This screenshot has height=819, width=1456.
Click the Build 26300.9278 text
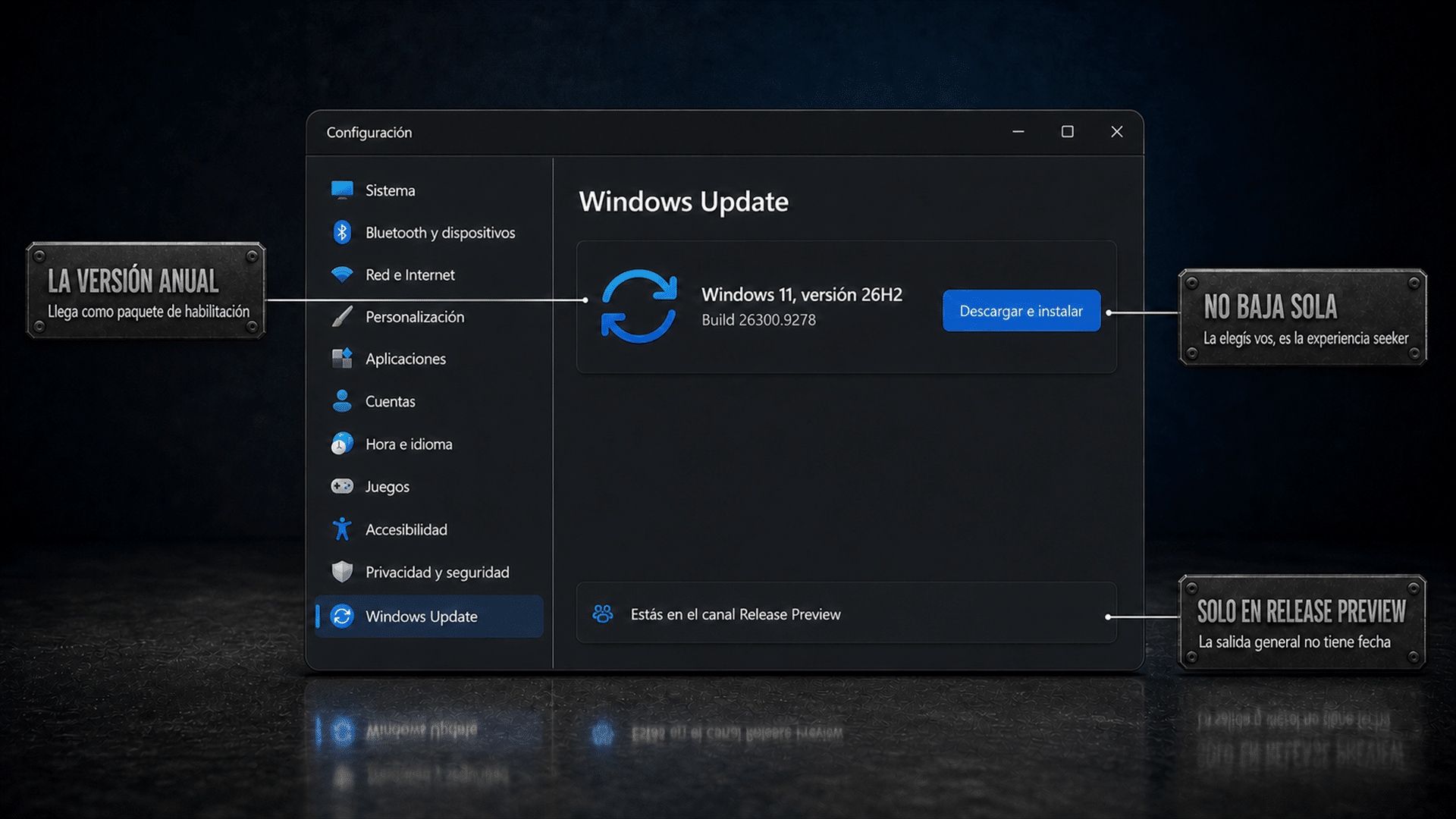[759, 320]
